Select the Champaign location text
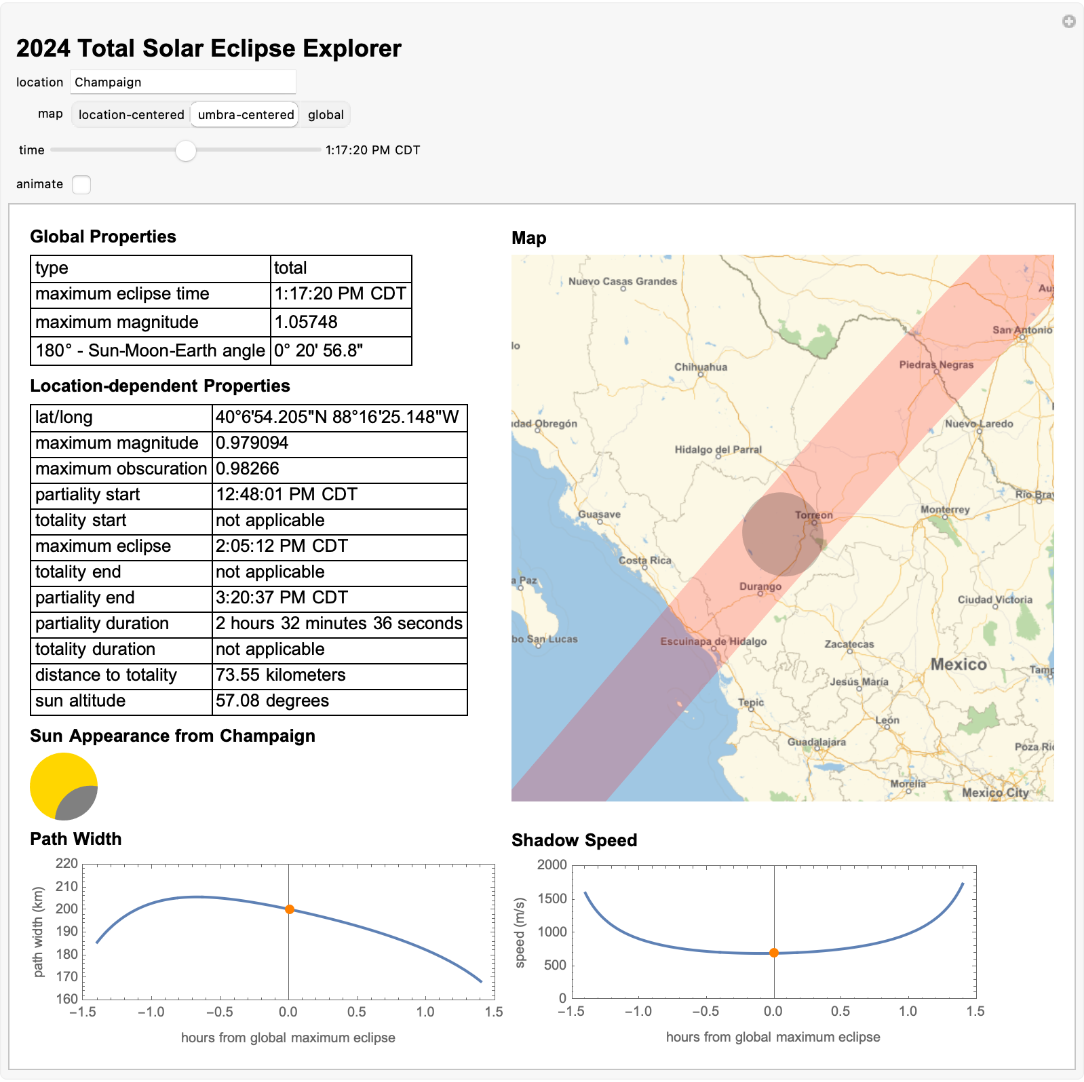 tap(109, 81)
